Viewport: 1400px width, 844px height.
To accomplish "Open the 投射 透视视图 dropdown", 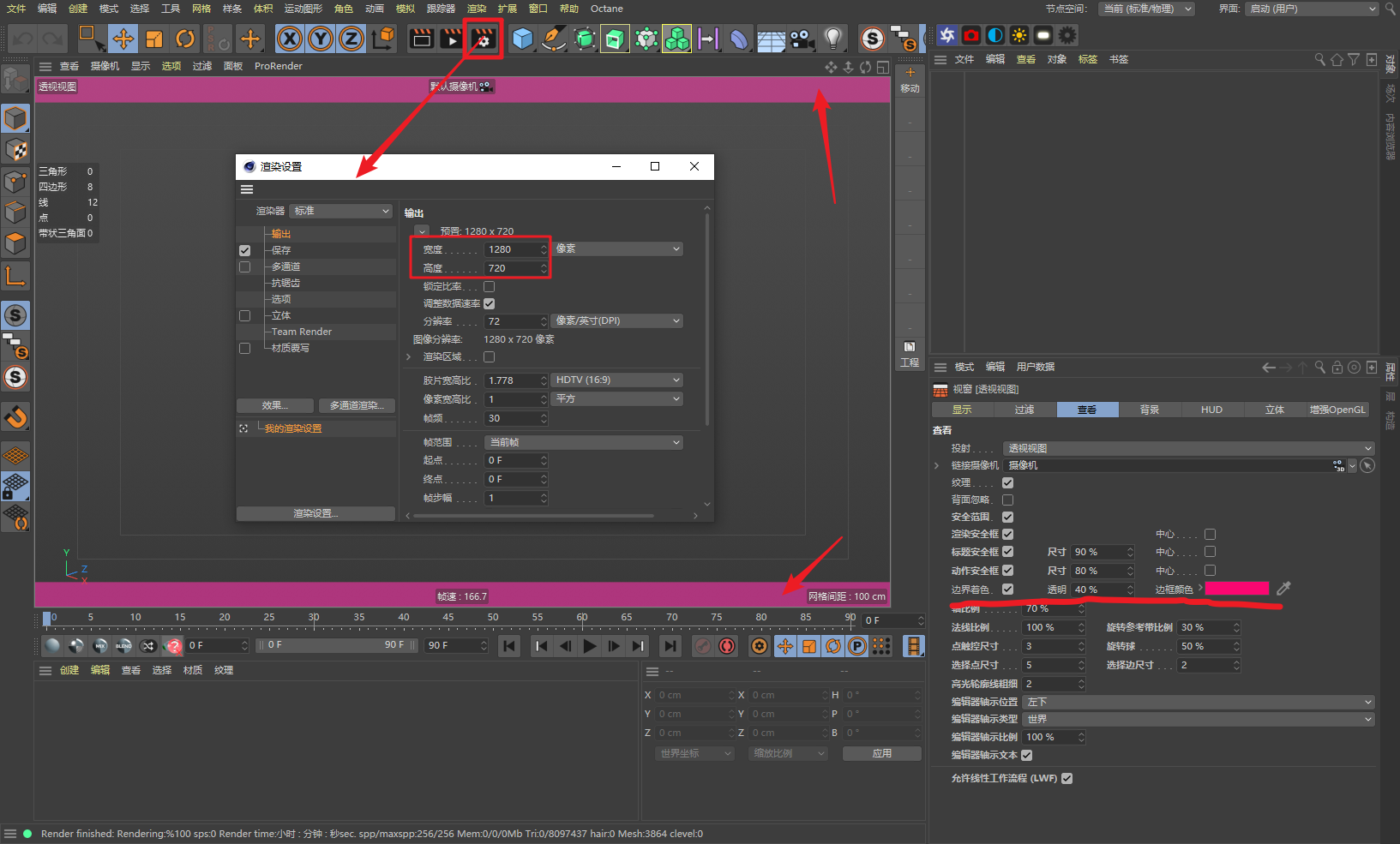I will (x=1190, y=448).
